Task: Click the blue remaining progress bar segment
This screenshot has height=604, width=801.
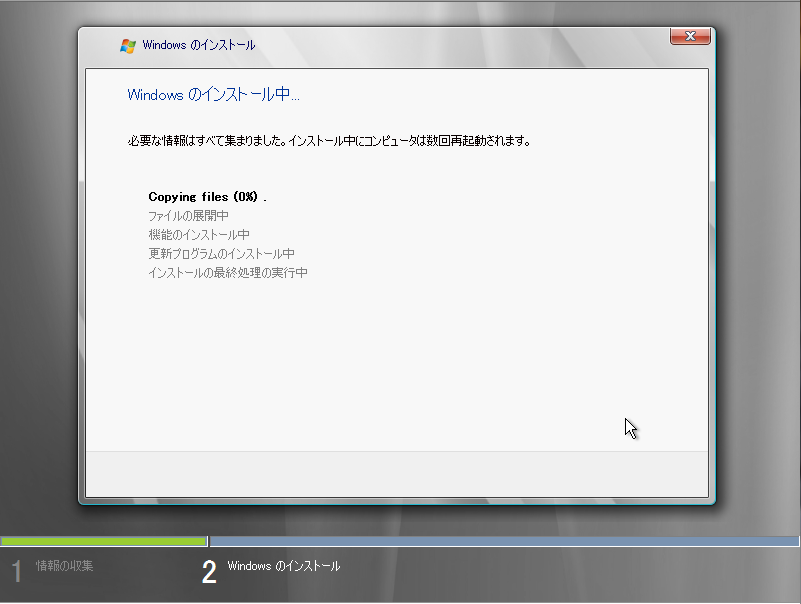Action: 504,541
